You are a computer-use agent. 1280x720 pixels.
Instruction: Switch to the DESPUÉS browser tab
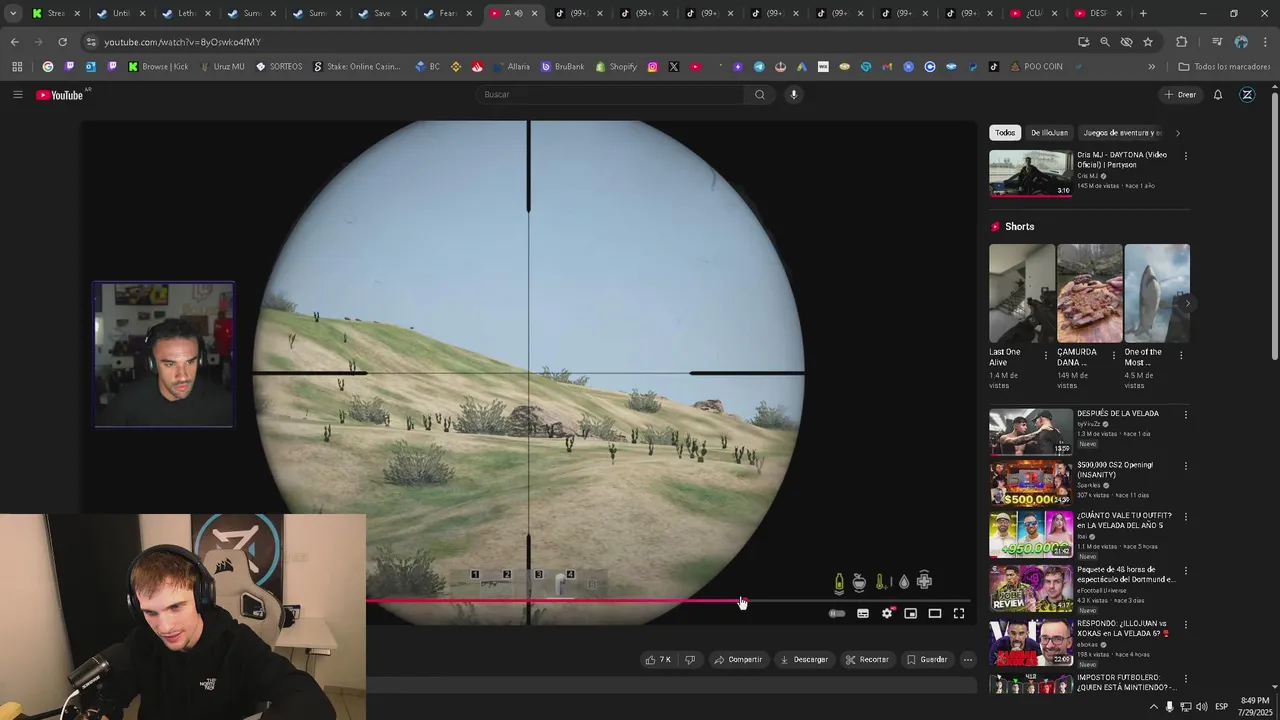point(1097,14)
